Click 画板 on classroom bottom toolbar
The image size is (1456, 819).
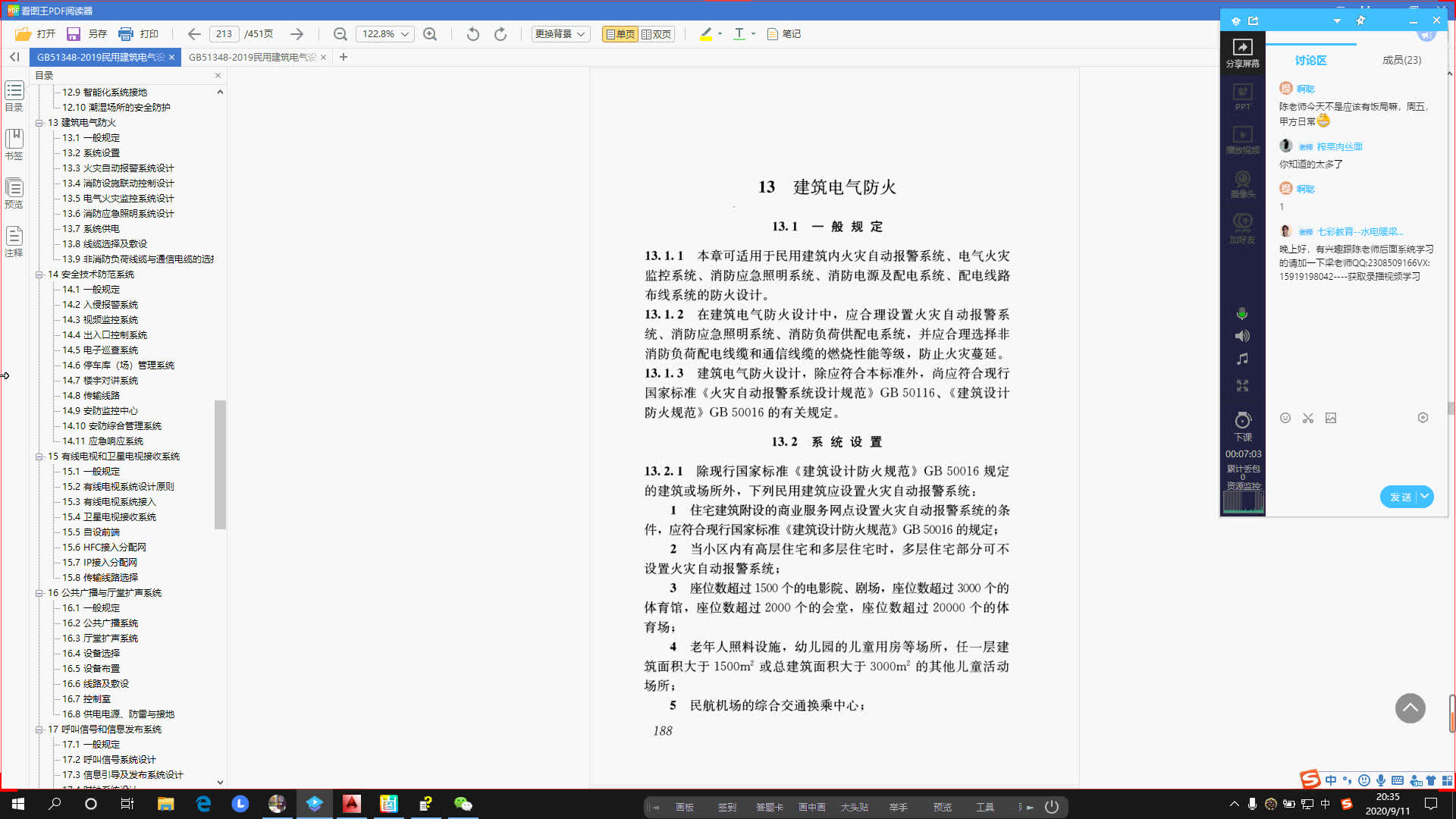(685, 807)
